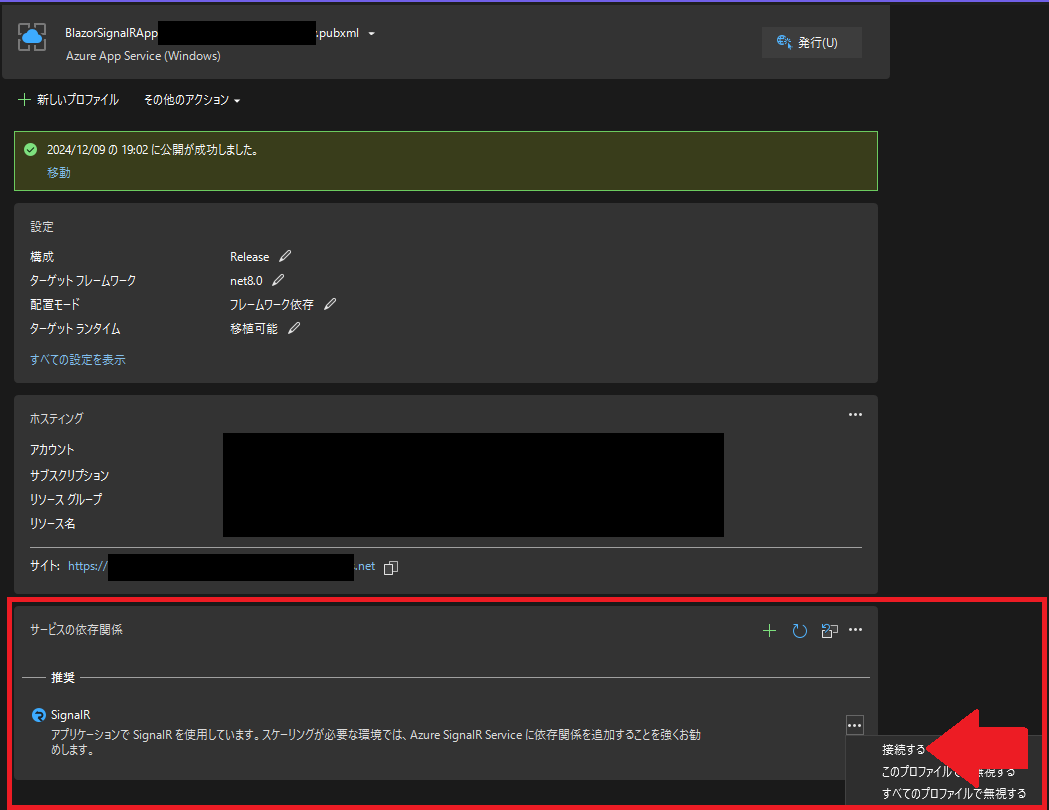Open the site https URL link

click(221, 567)
